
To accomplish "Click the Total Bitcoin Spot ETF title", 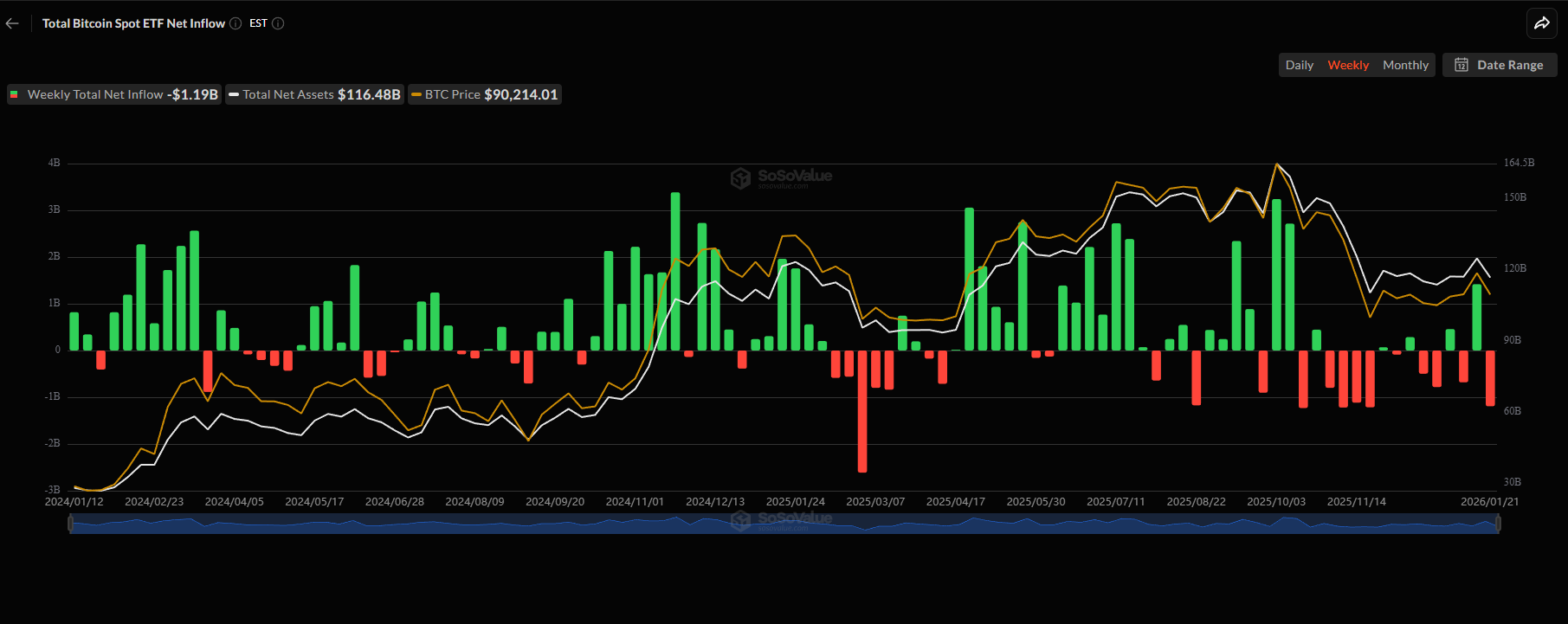I will pyautogui.click(x=133, y=23).
